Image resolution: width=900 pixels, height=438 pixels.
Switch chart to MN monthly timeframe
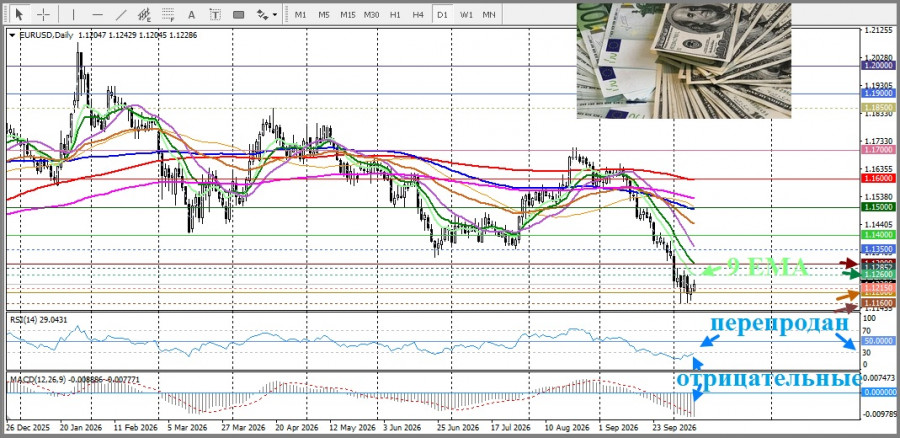pos(489,15)
